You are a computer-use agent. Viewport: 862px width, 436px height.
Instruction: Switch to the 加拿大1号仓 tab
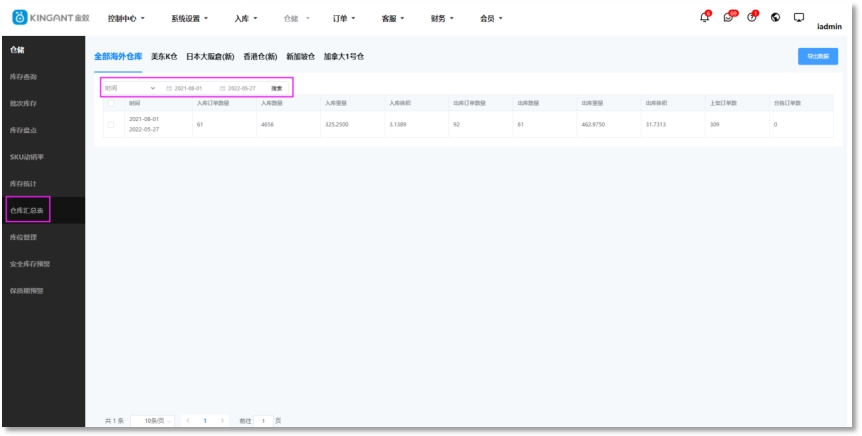point(344,57)
